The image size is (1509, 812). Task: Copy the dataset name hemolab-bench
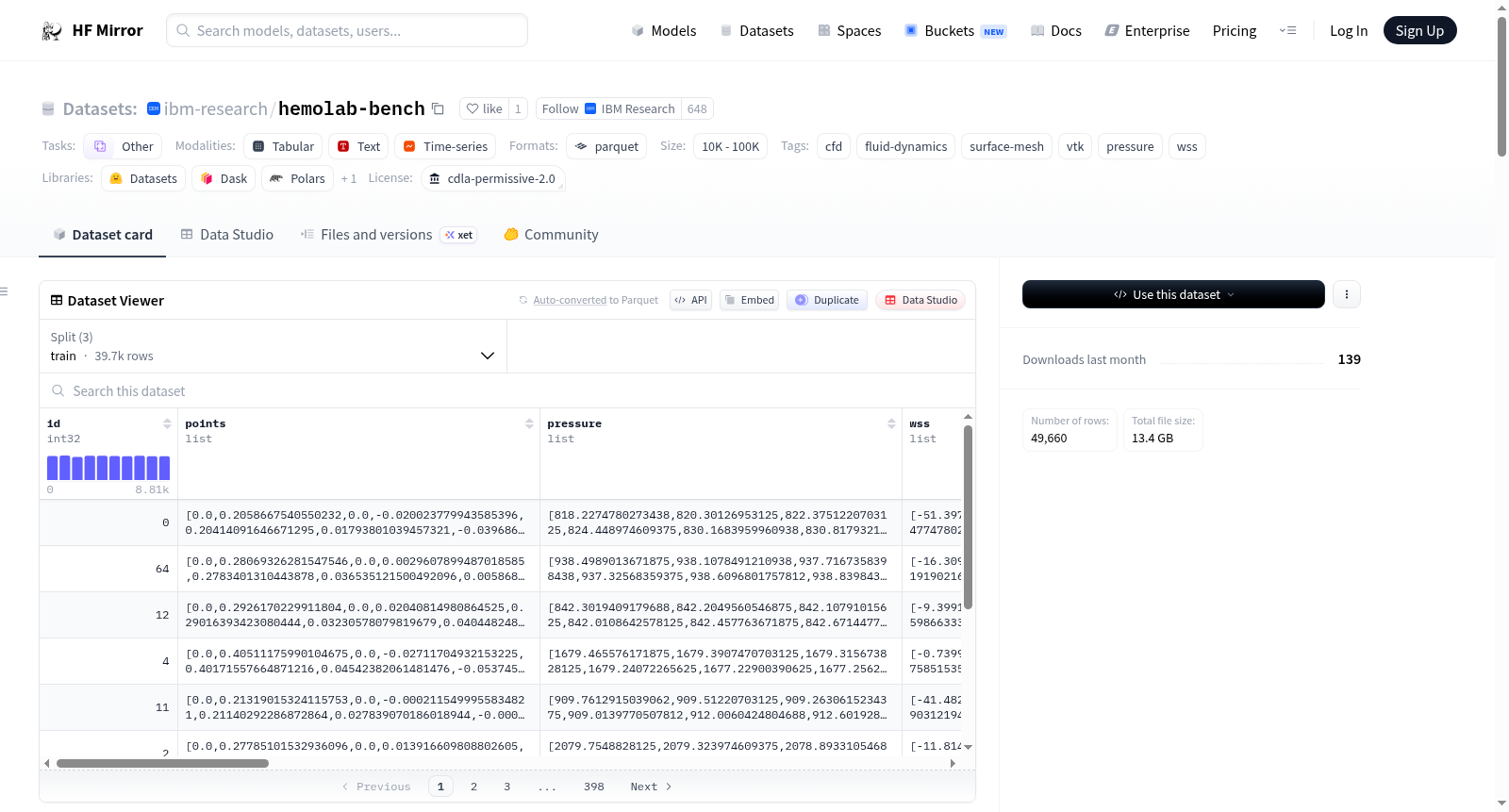click(438, 108)
